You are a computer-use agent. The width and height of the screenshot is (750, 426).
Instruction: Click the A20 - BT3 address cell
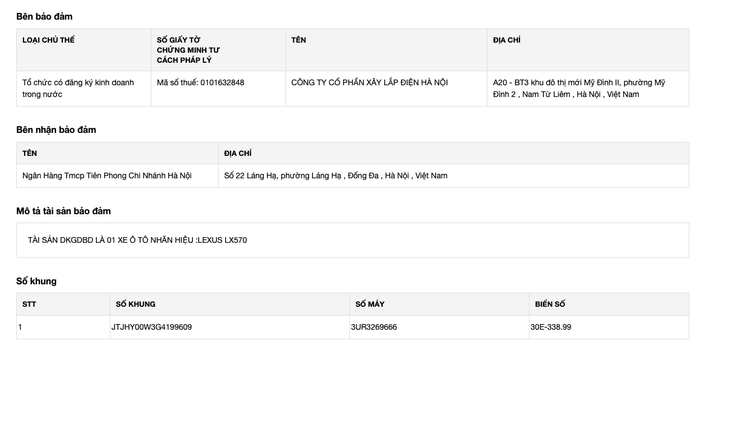coord(578,88)
